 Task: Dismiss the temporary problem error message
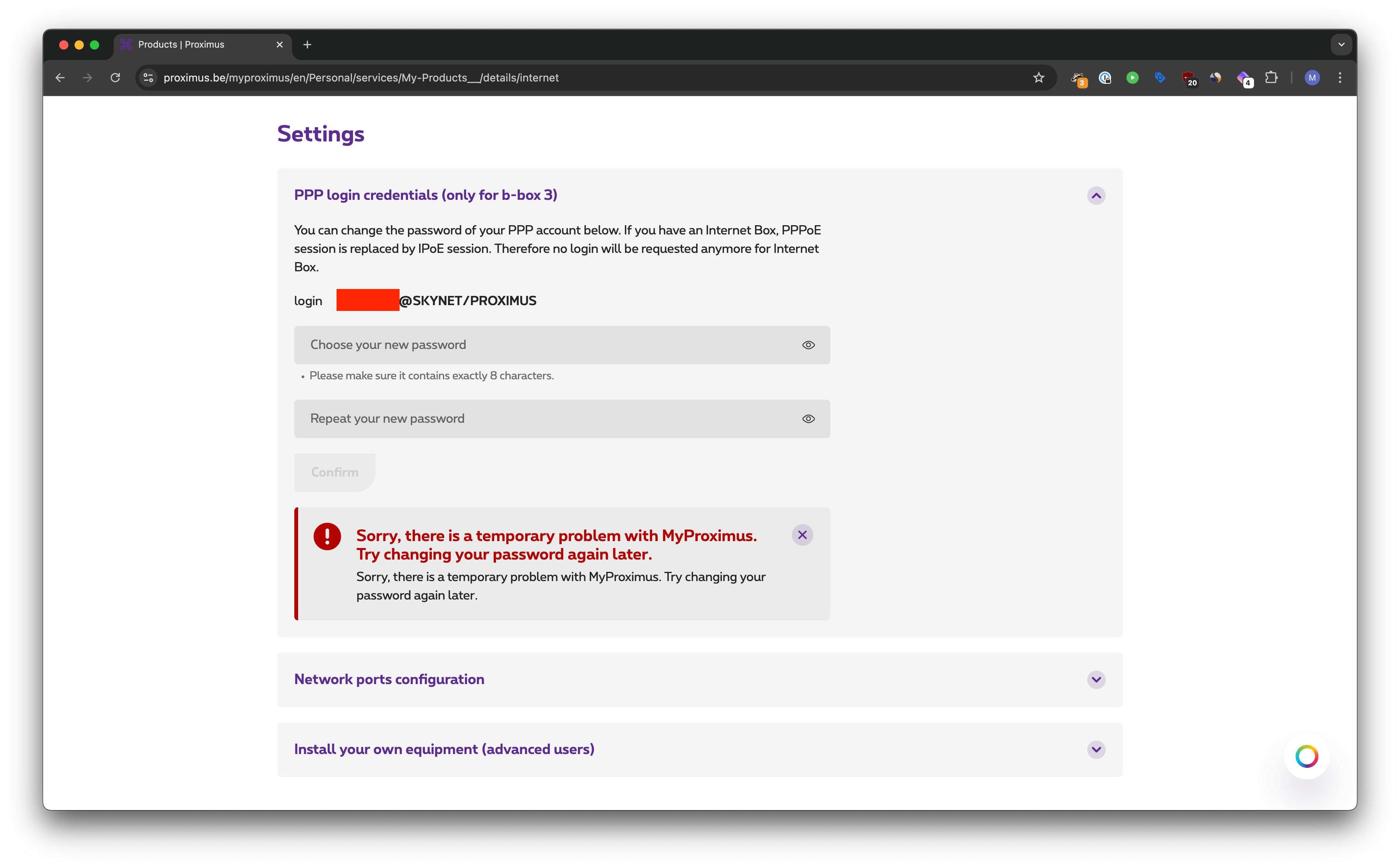tap(802, 536)
